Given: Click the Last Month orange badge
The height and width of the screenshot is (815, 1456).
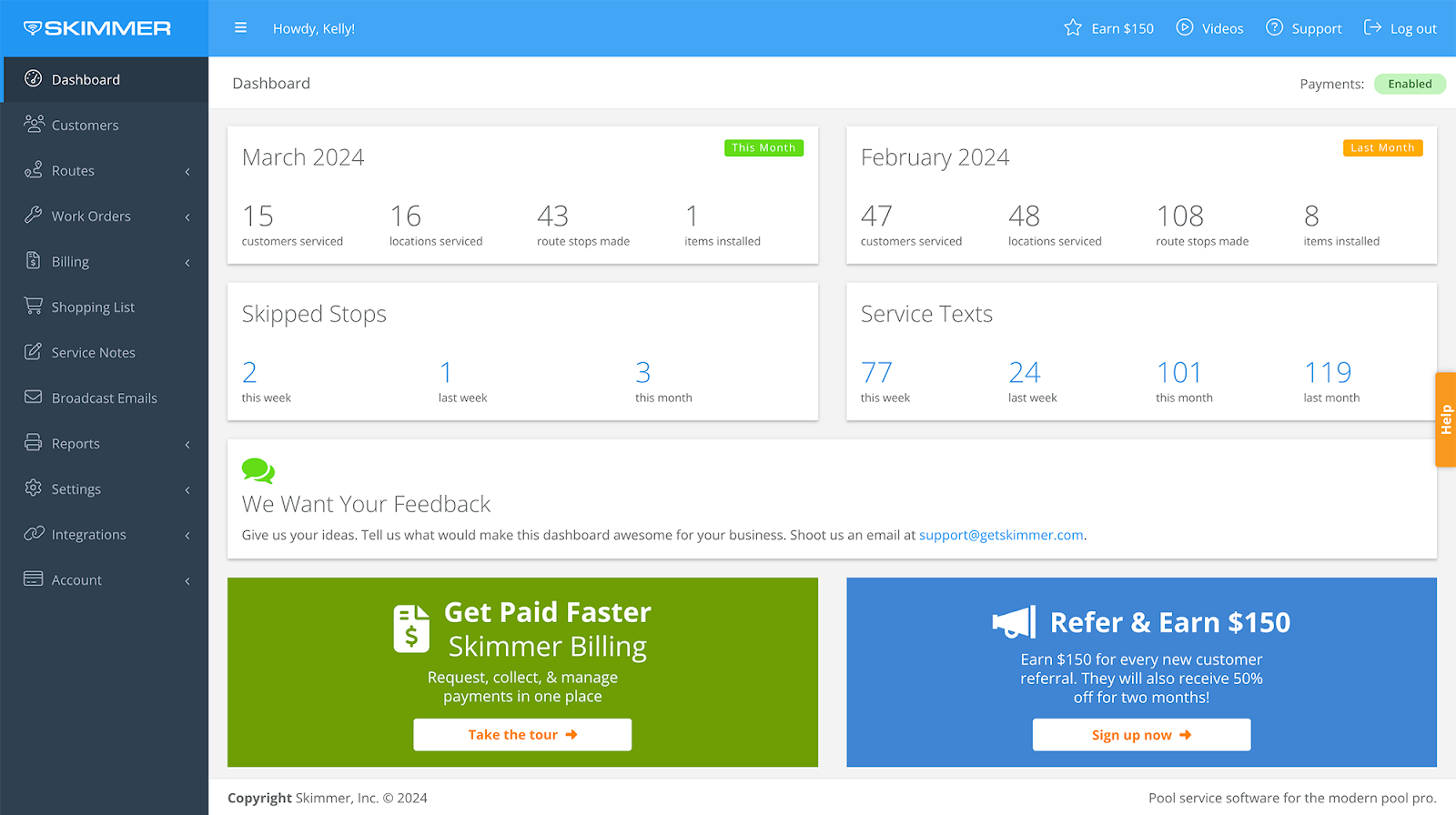Looking at the screenshot, I should click(x=1382, y=147).
